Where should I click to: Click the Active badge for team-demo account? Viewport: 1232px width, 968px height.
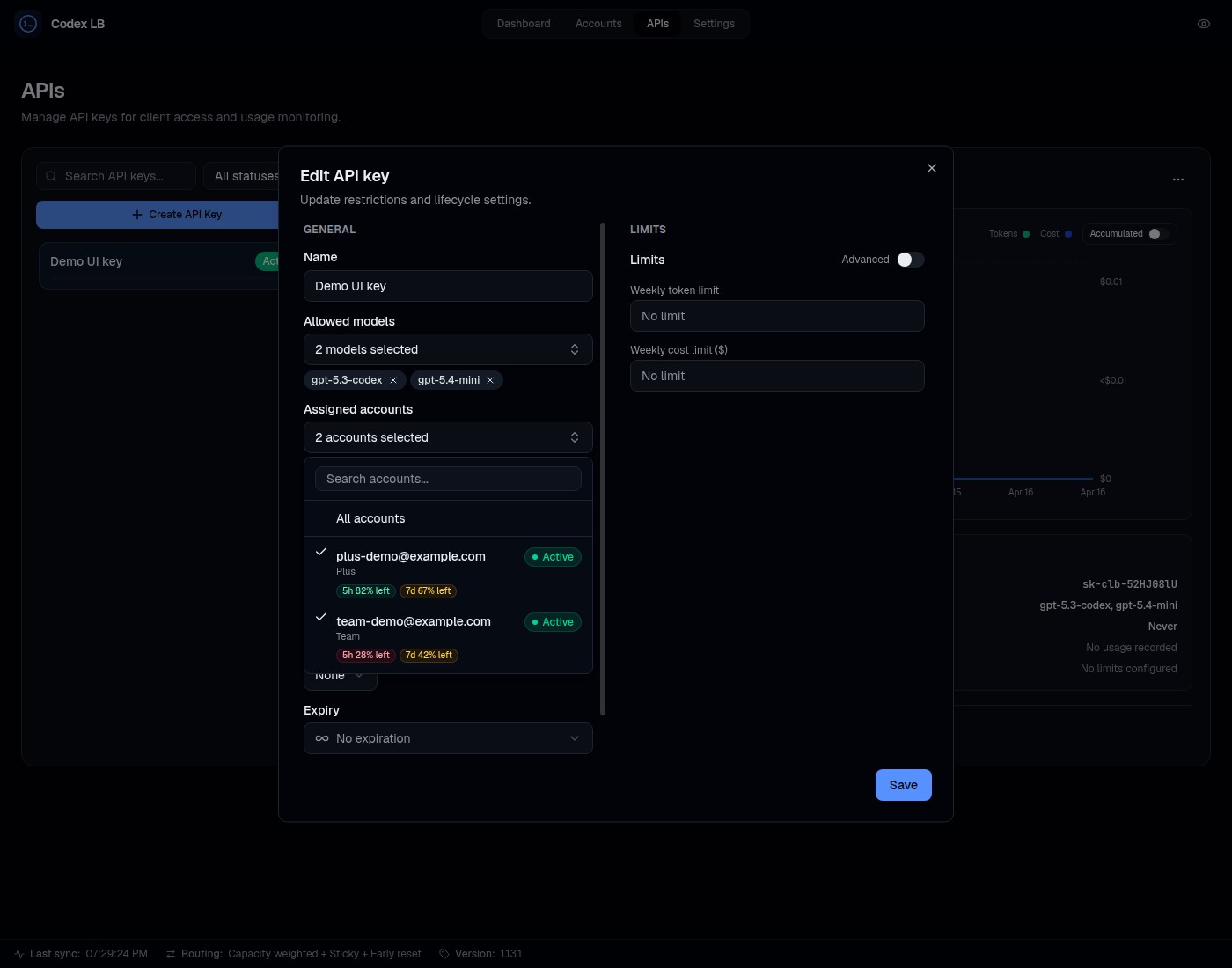coord(553,622)
